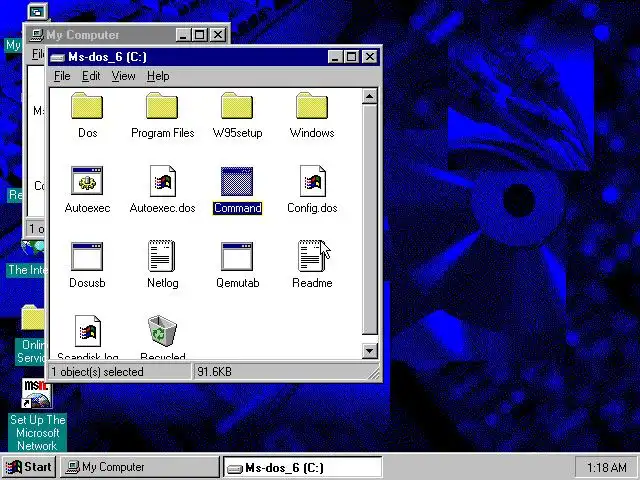Image resolution: width=640 pixels, height=480 pixels.
Task: Switch to My Computer taskbar button
Action: 140,467
